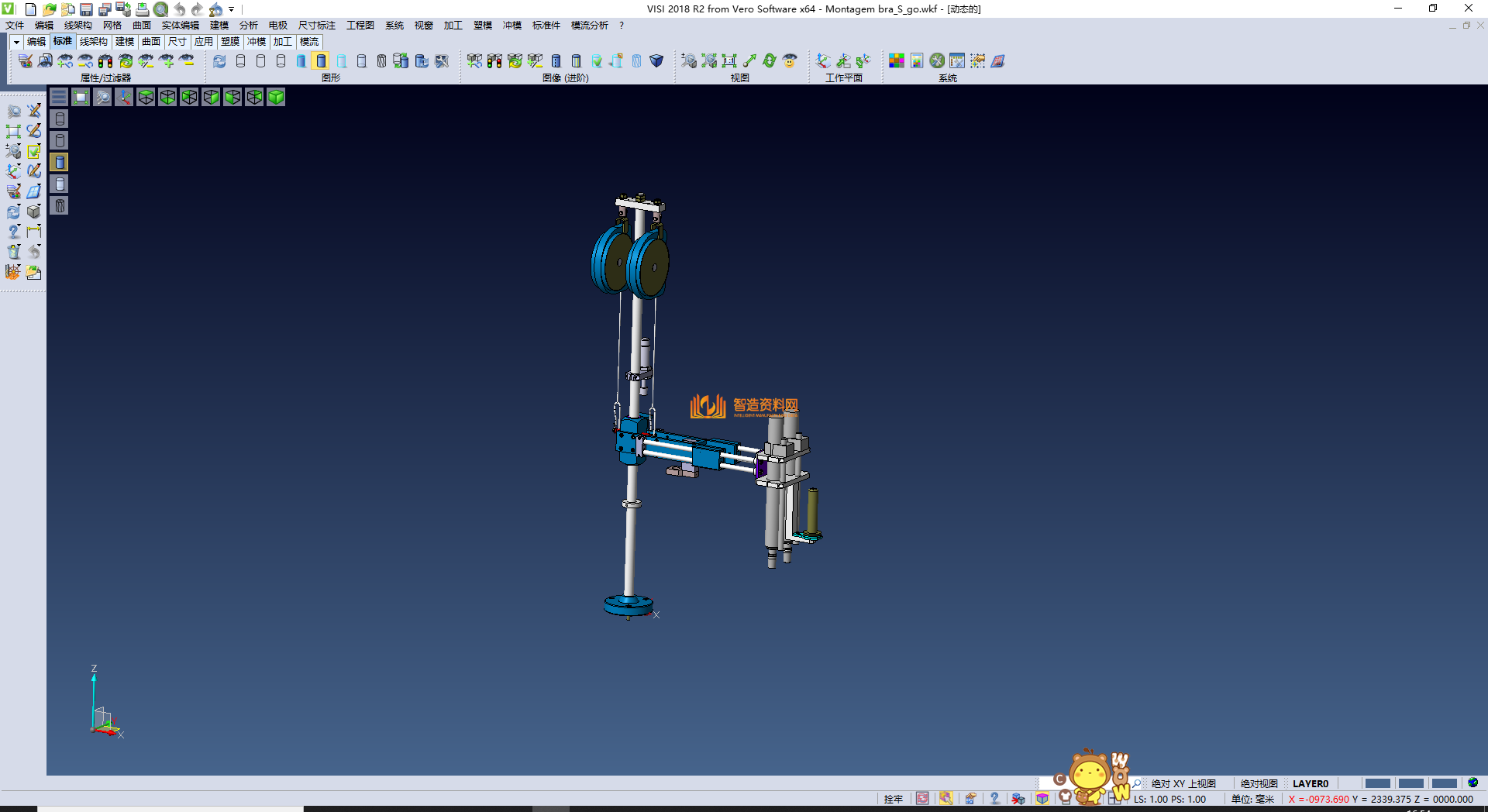Click the 单位: 毫米 units field
The width and height of the screenshot is (1488, 812).
pyautogui.click(x=1252, y=799)
